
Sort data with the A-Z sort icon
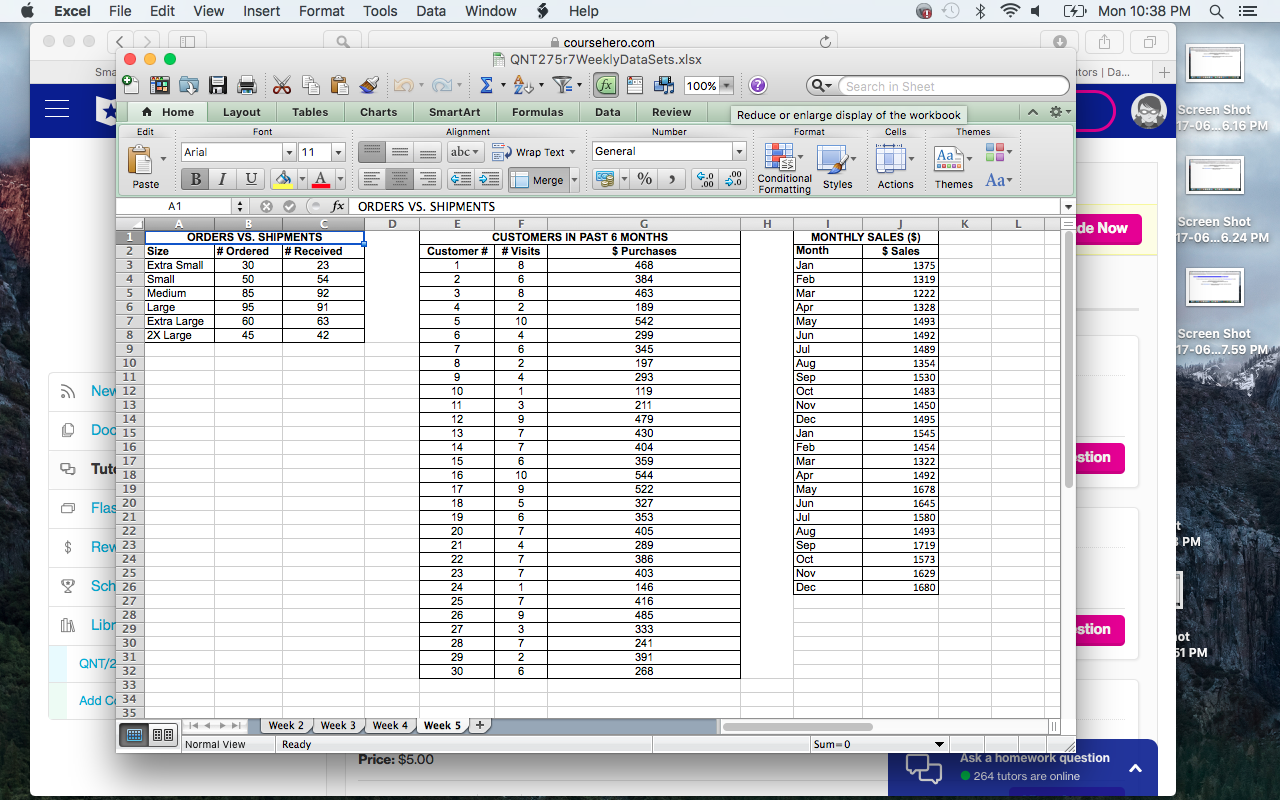[x=523, y=86]
